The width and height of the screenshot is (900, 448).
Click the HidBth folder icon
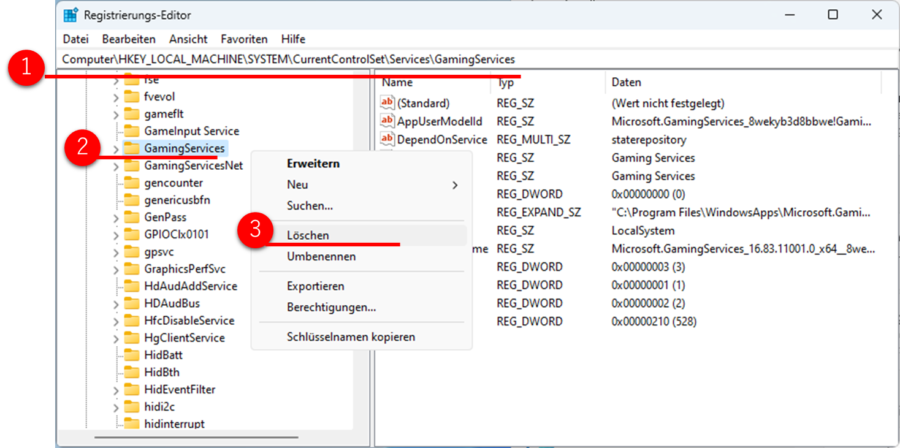pos(132,372)
